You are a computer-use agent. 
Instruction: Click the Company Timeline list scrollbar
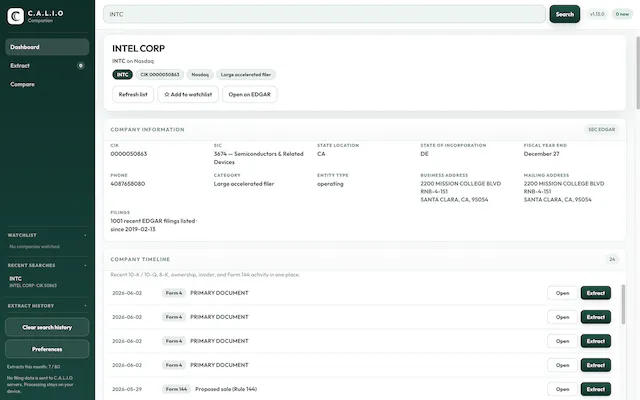pyautogui.click(x=623, y=304)
